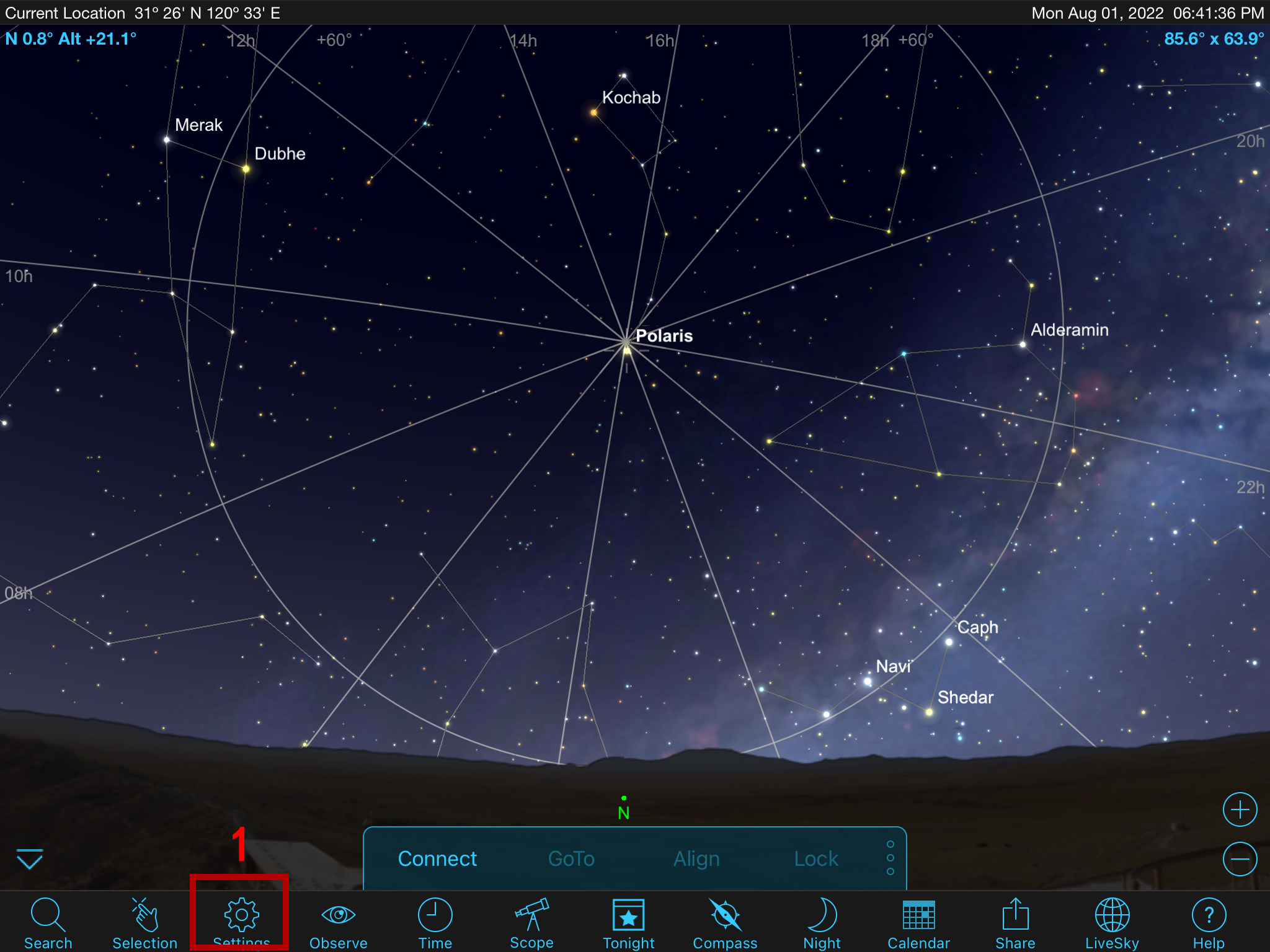
Task: Select Align in scope panel
Action: [x=696, y=858]
